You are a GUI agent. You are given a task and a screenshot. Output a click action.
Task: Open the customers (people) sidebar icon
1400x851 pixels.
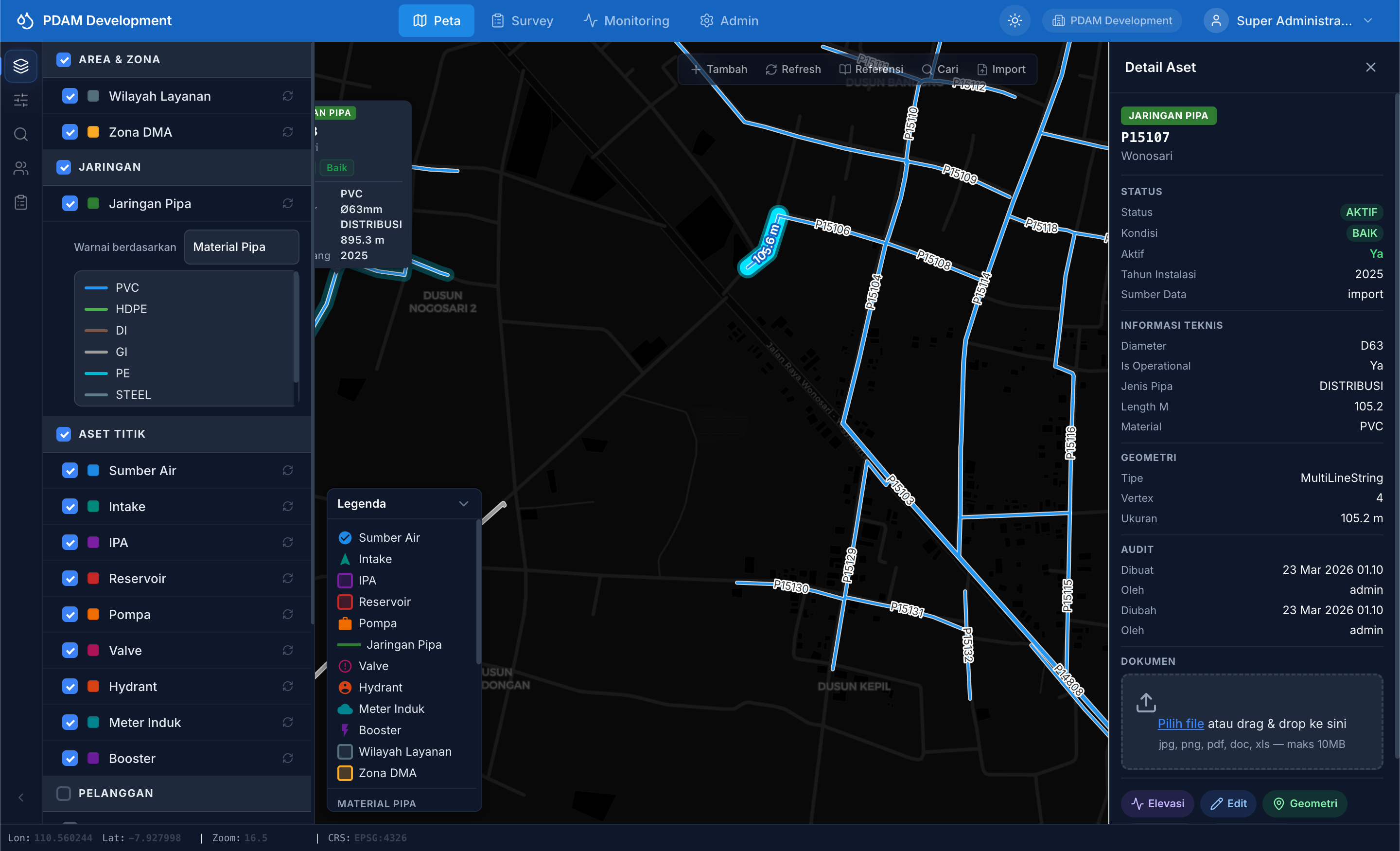pos(21,168)
